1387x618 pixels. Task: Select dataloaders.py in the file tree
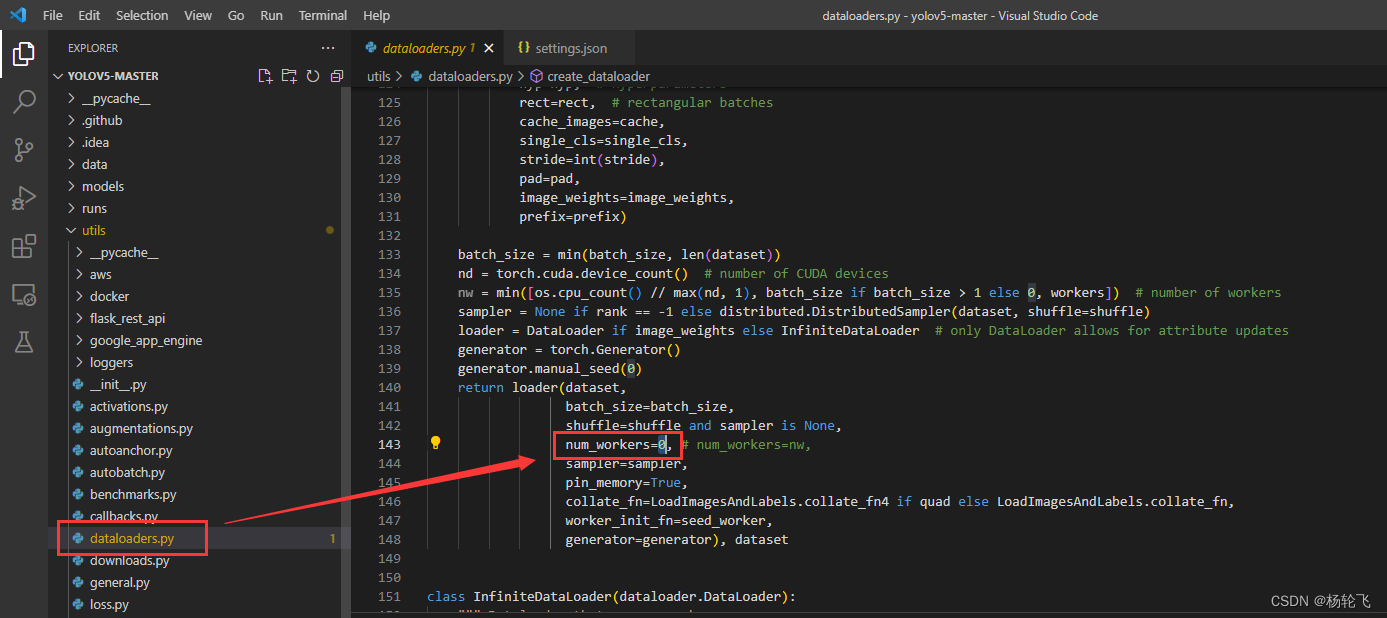[132, 538]
